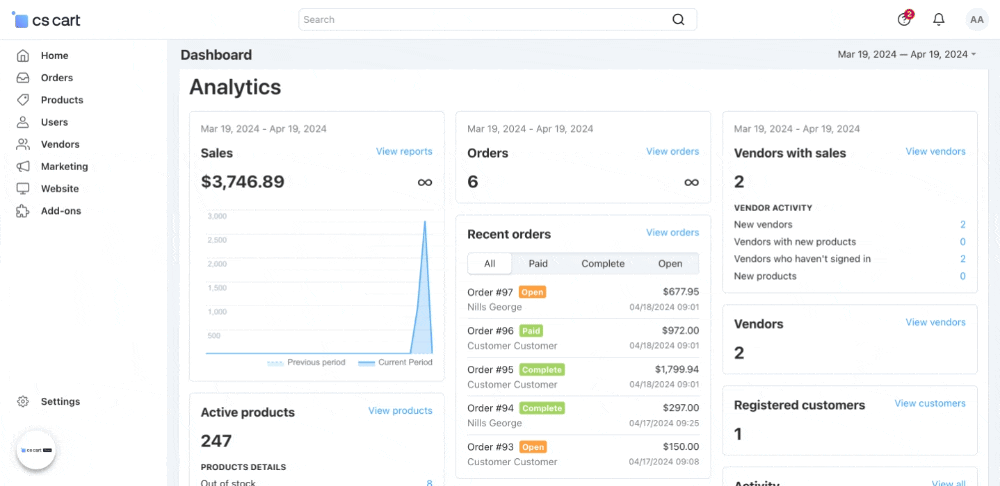Click the Products tag icon
Viewport: 1000px width, 486px height.
coord(23,100)
